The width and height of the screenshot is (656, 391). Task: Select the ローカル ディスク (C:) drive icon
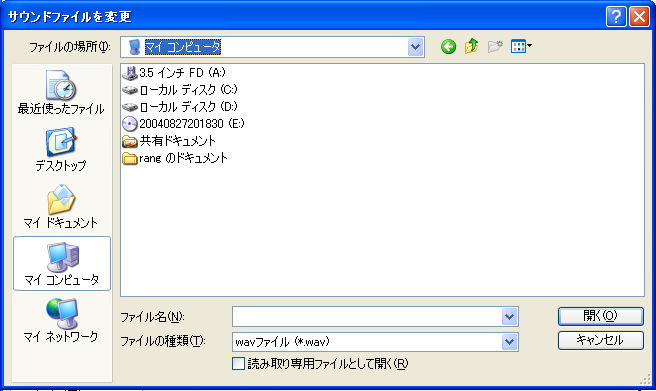pos(130,90)
